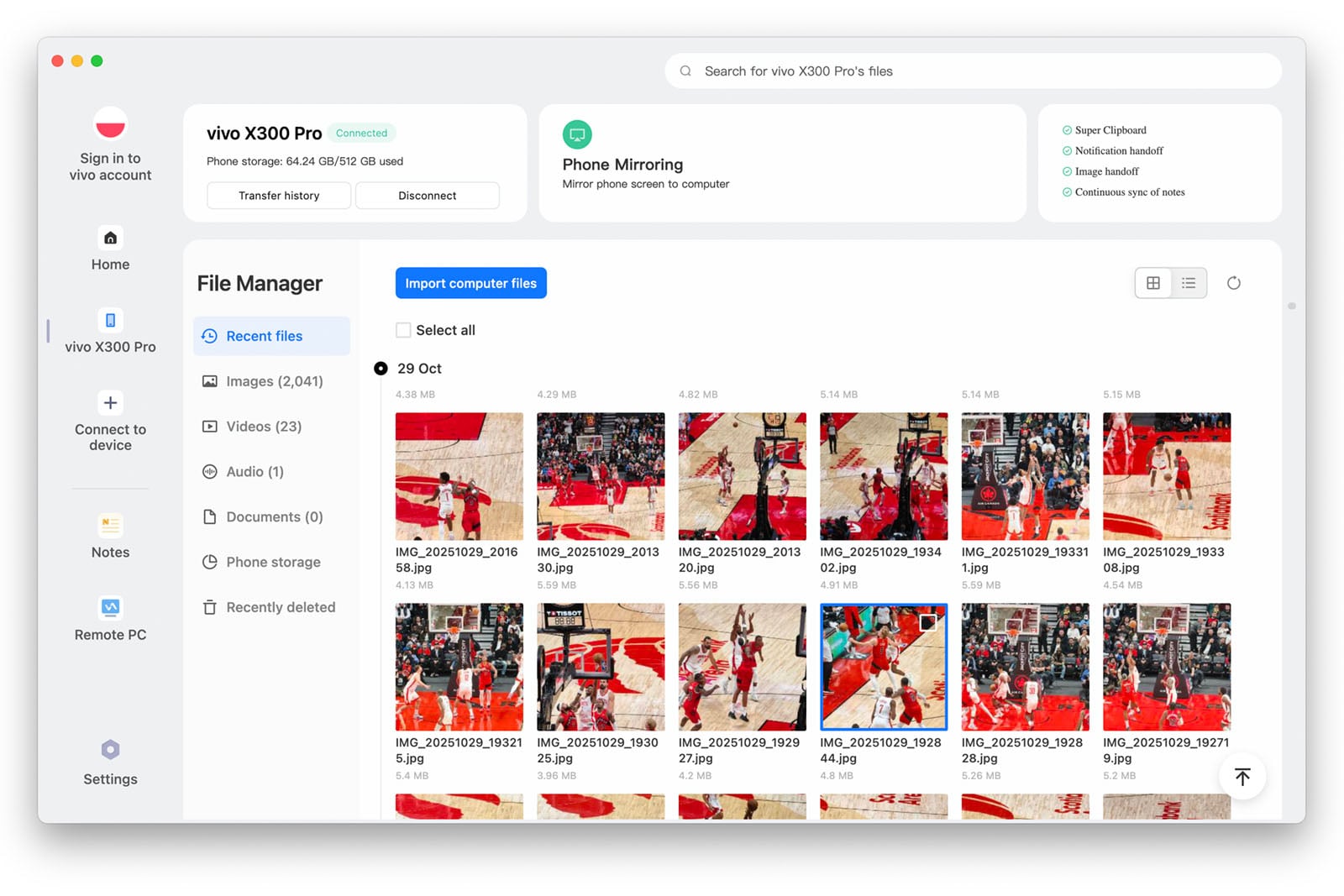Screen dimensions: 1344x896
Task: Switch to list view
Action: 1189,283
